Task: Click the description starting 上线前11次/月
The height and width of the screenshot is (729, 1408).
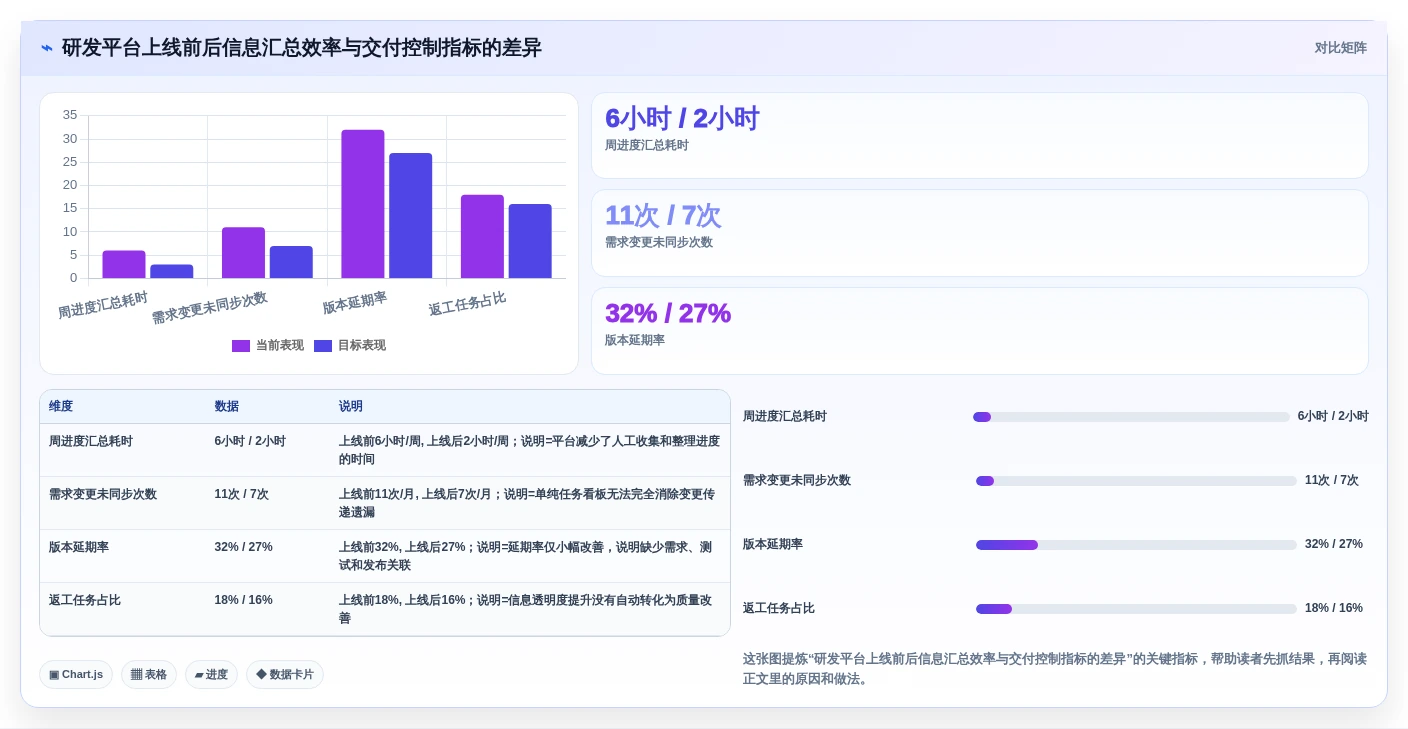Action: (527, 503)
